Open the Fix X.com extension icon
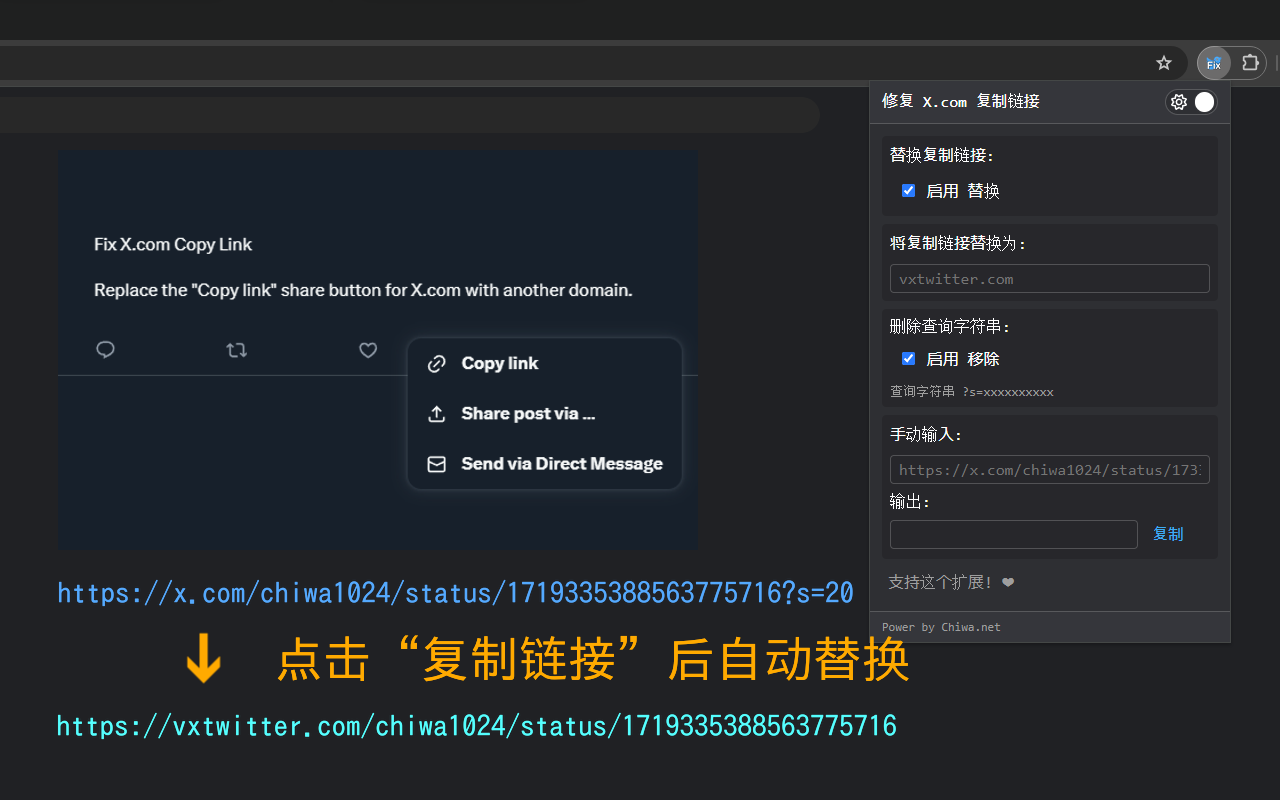This screenshot has height=800, width=1280. coord(1214,63)
